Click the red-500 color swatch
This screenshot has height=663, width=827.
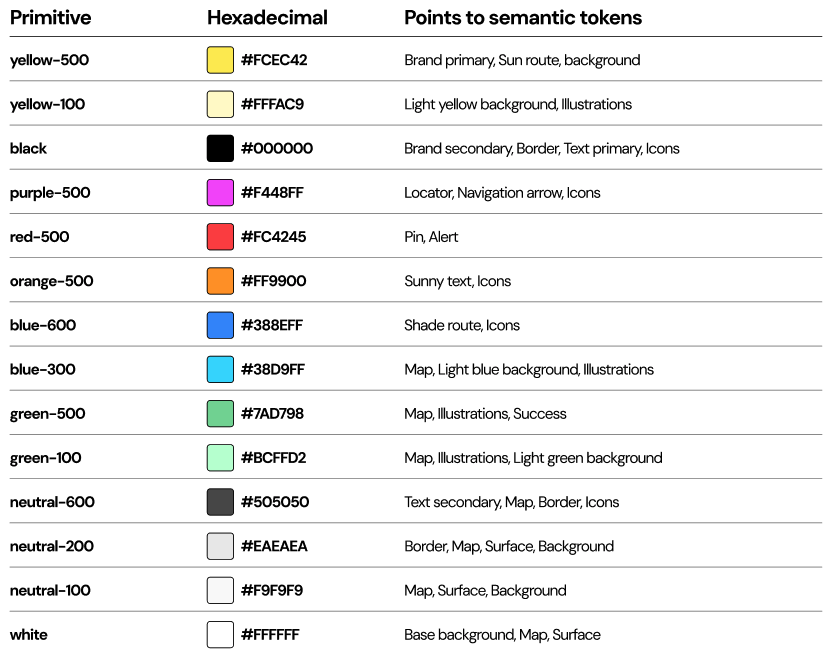click(x=220, y=237)
